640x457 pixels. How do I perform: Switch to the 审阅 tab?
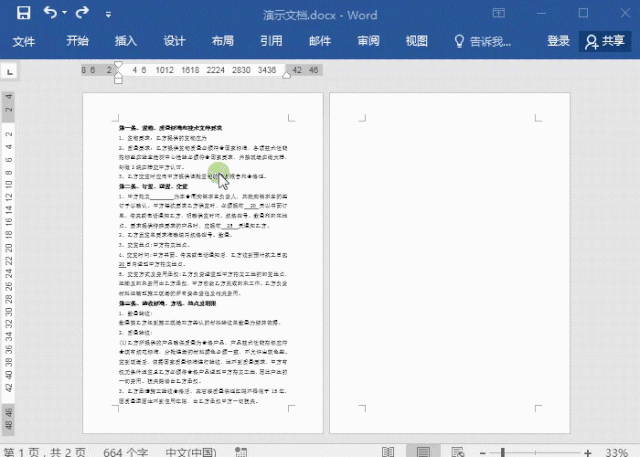369,41
